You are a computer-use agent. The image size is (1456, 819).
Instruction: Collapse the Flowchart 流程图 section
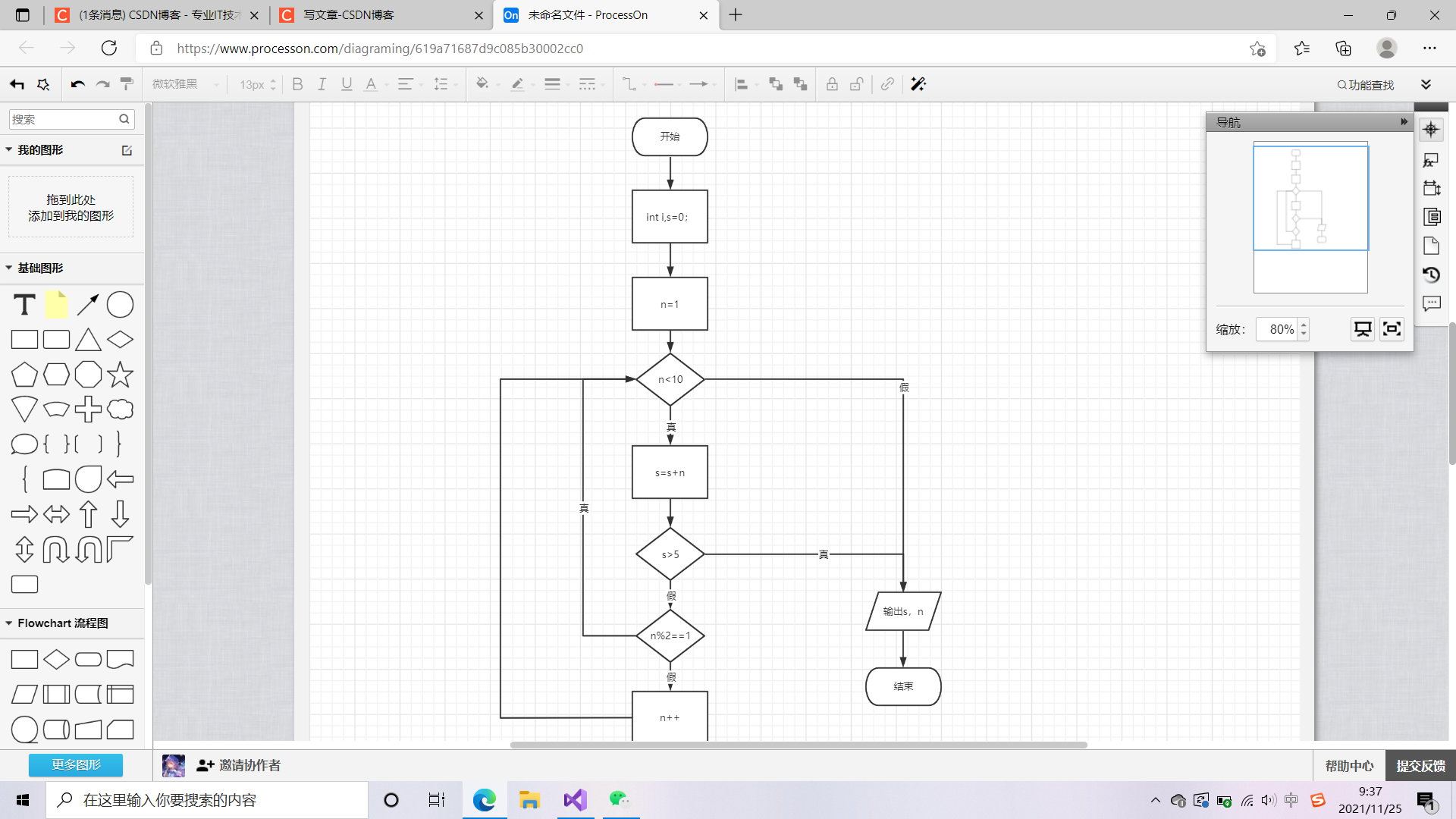(x=9, y=623)
